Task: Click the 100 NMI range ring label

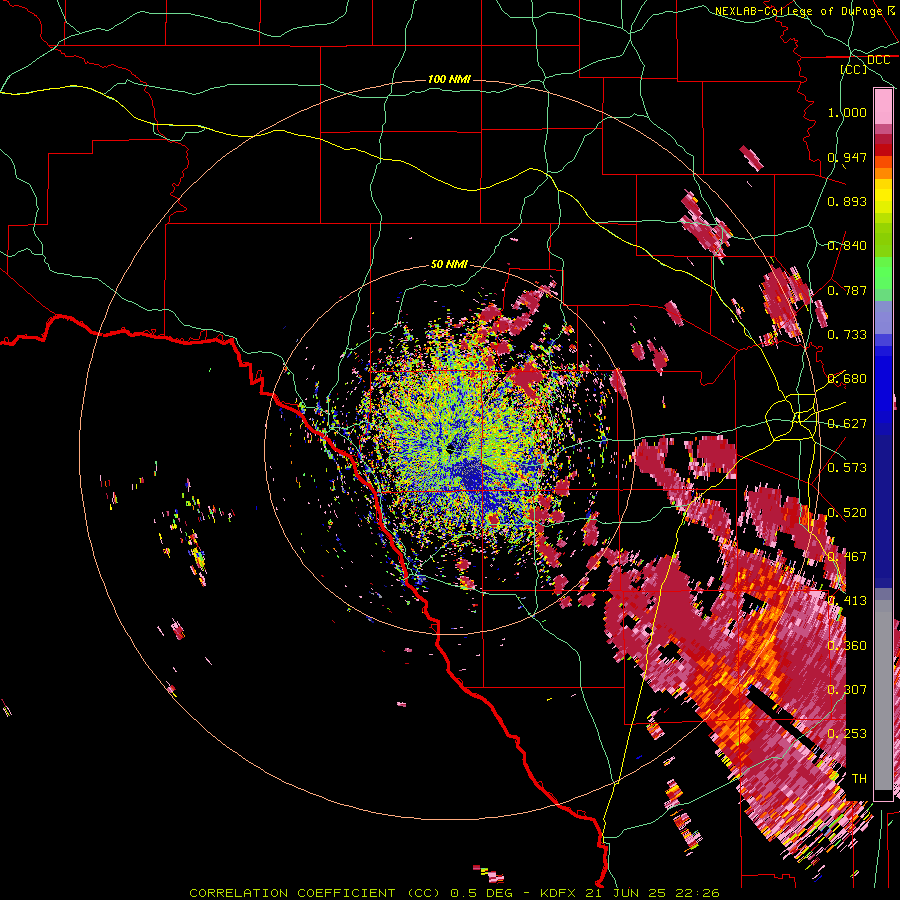Action: 449,79
